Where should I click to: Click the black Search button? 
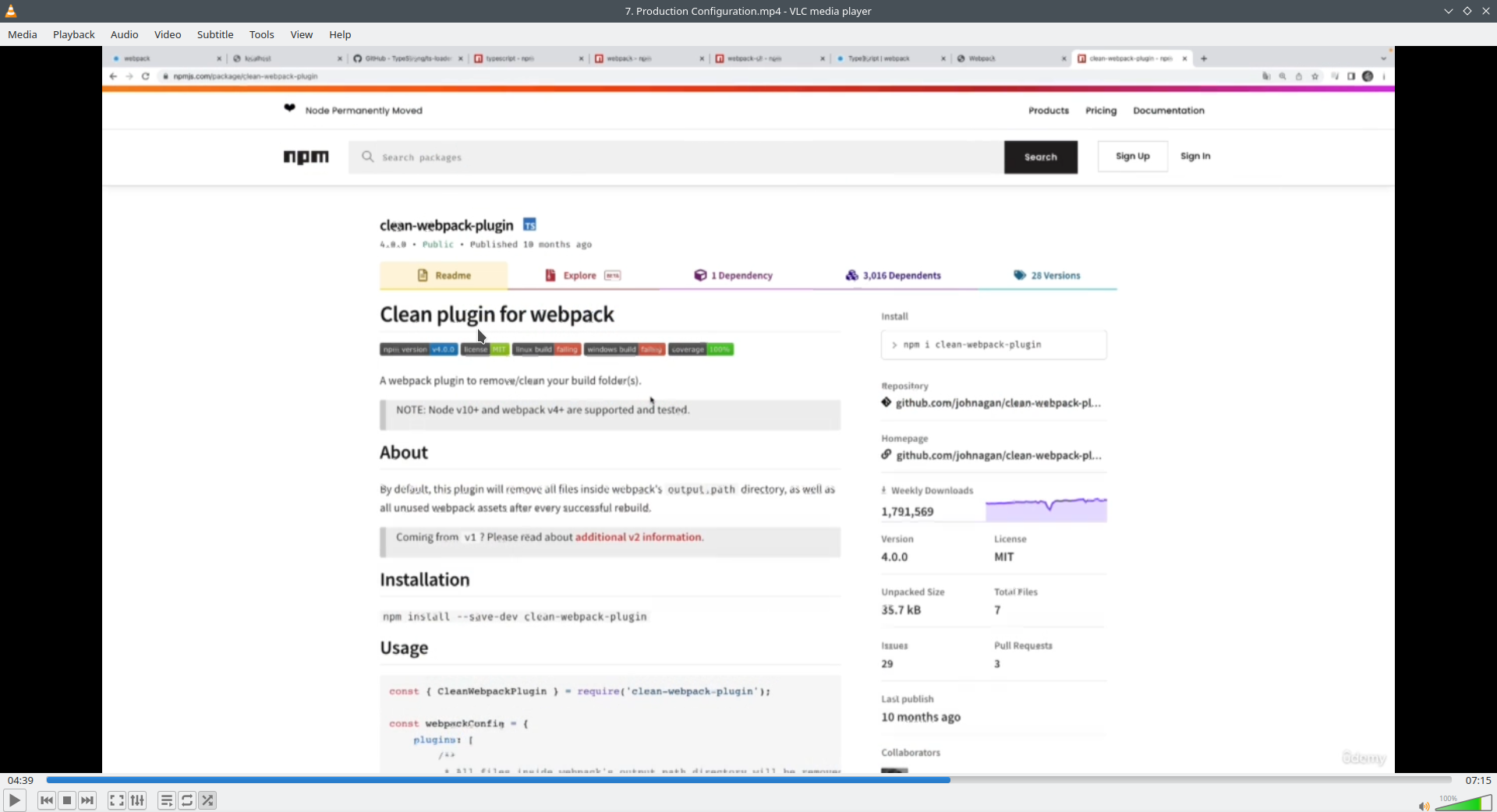click(x=1041, y=157)
